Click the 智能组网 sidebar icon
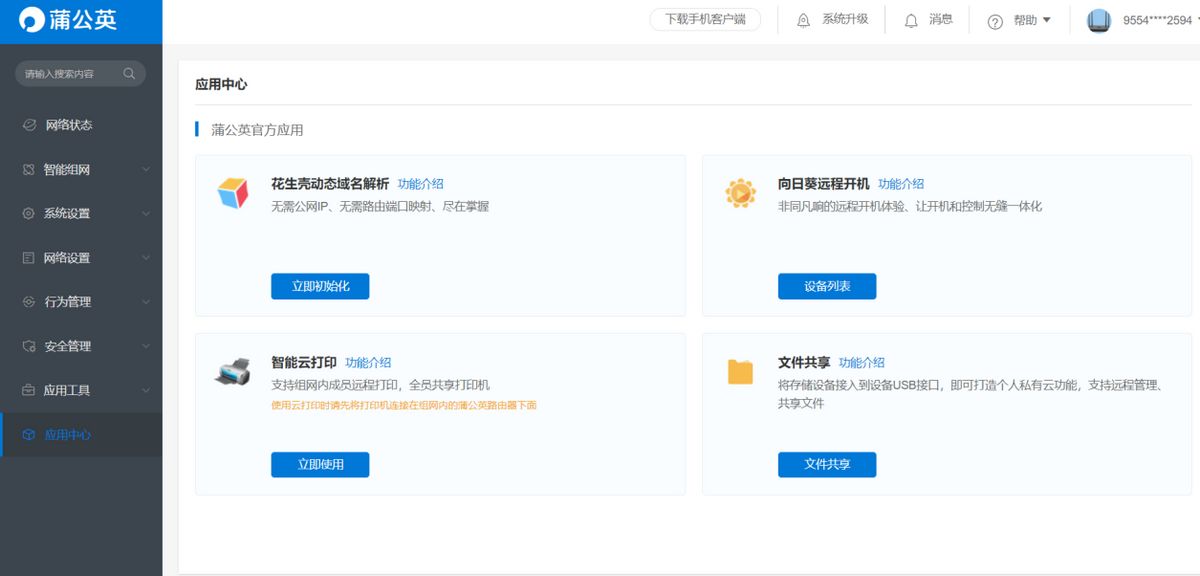Viewport: 1200px width, 576px height. pyautogui.click(x=29, y=170)
